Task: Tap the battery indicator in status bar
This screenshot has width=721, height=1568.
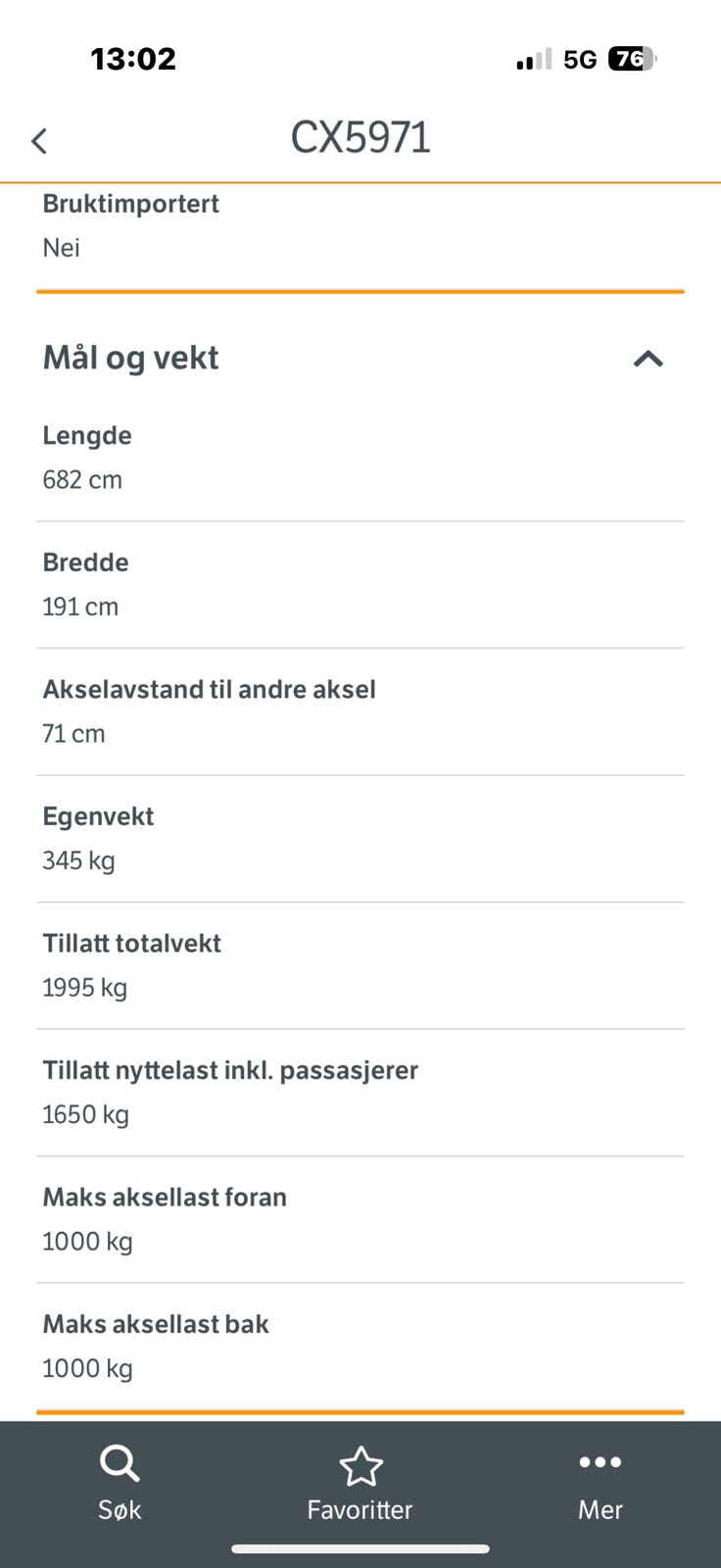Action: tap(632, 59)
